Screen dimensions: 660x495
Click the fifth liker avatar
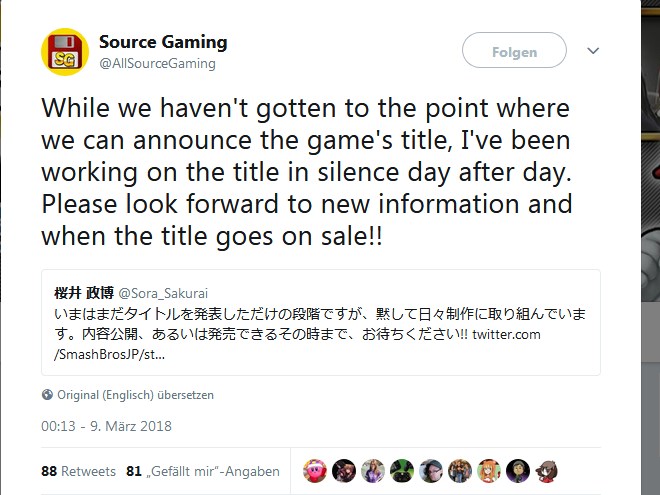tap(431, 471)
